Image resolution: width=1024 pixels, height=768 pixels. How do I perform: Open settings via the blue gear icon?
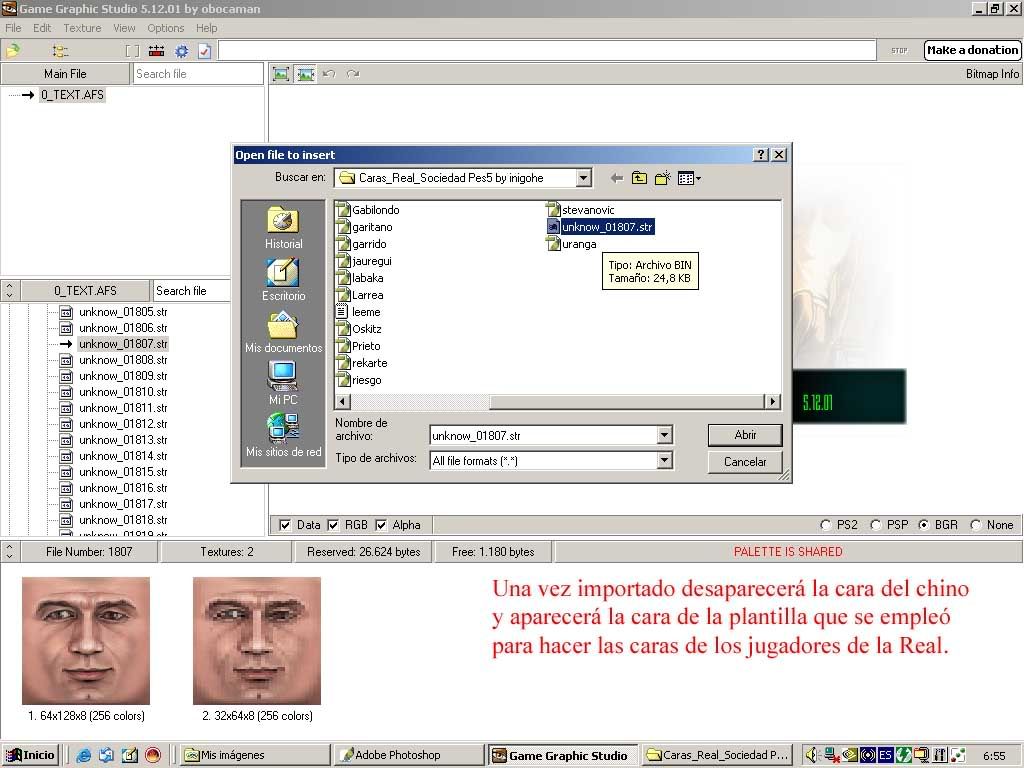pos(181,51)
